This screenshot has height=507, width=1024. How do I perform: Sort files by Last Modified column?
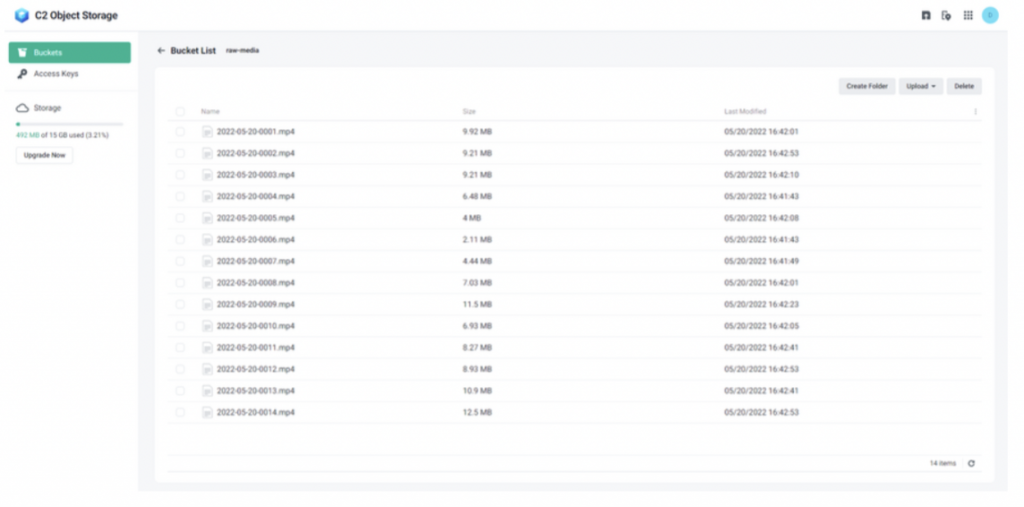[745, 112]
